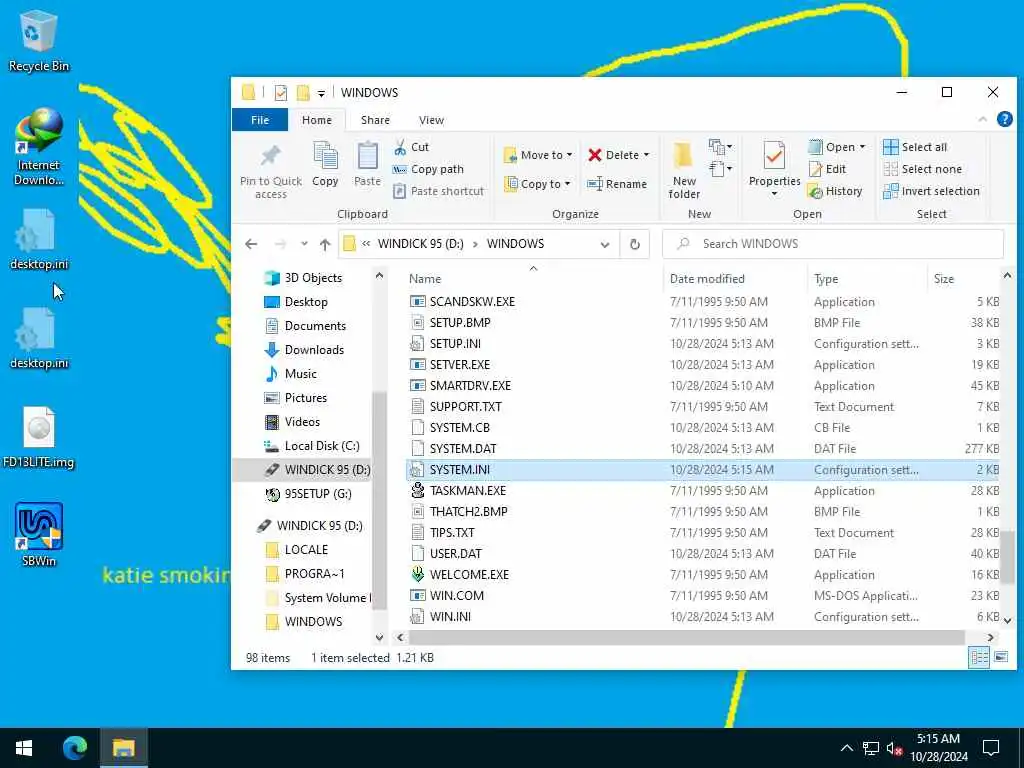Select Local Disk (C:) in navigation pane
Screen dimensions: 1024x768
coord(312,446)
